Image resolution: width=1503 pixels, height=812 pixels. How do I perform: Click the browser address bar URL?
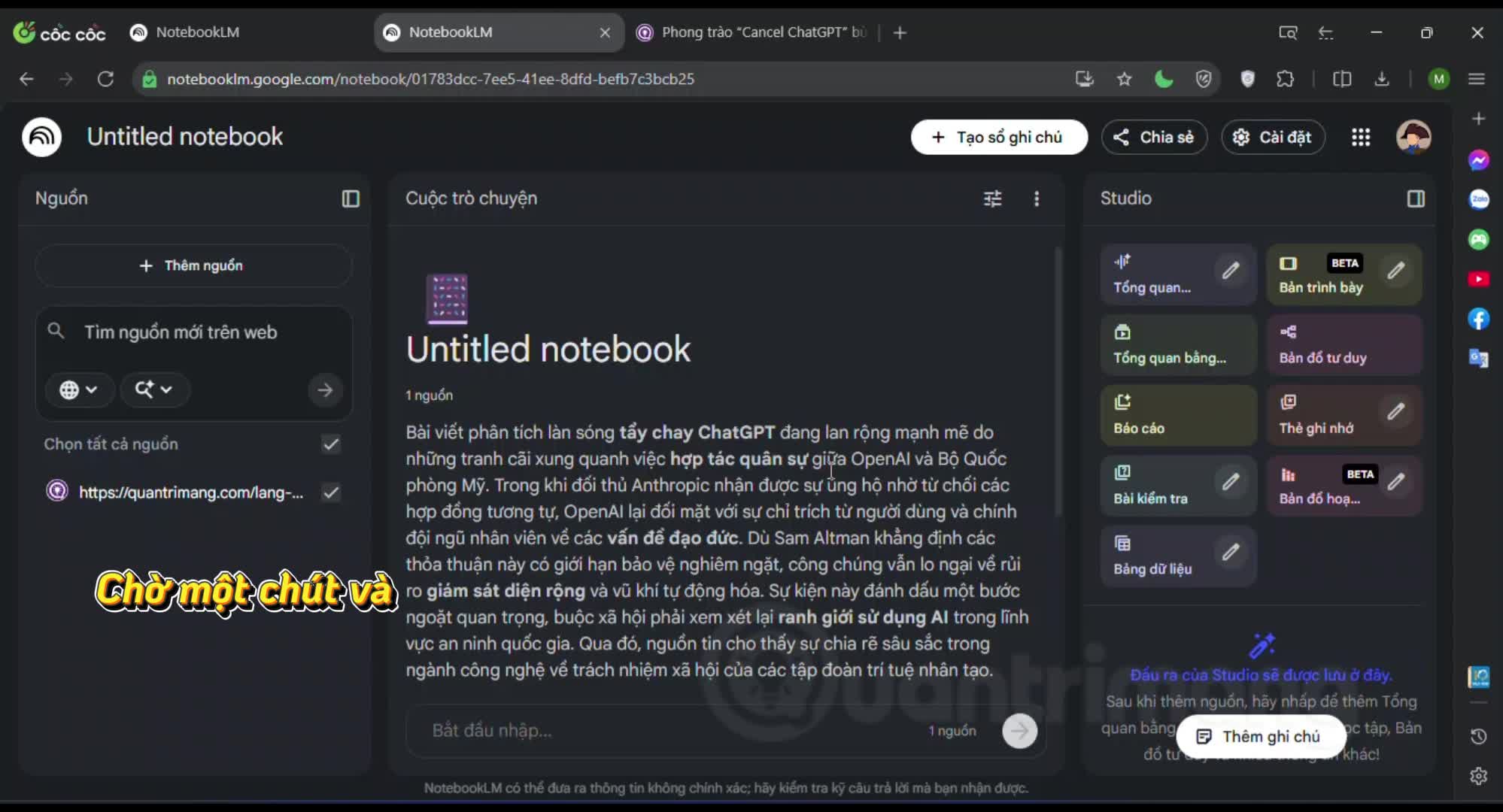click(x=430, y=79)
